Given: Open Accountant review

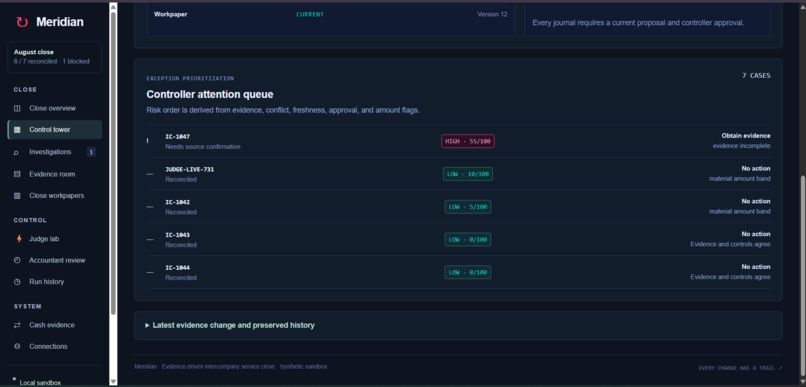Looking at the screenshot, I should click(x=57, y=261).
